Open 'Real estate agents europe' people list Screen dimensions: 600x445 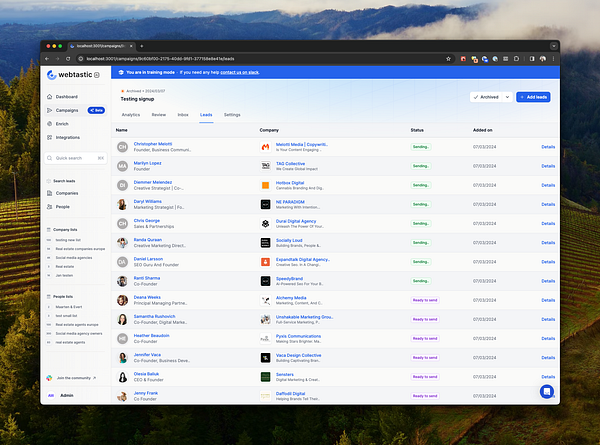tap(77, 324)
